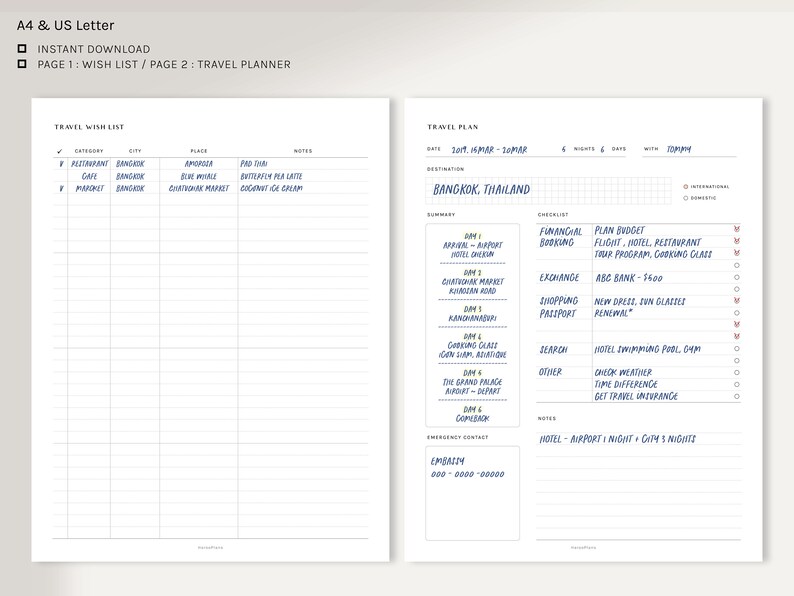Viewport: 794px width, 596px height.
Task: Check the circle for Get Travel Insurance
Action: pyautogui.click(x=737, y=396)
